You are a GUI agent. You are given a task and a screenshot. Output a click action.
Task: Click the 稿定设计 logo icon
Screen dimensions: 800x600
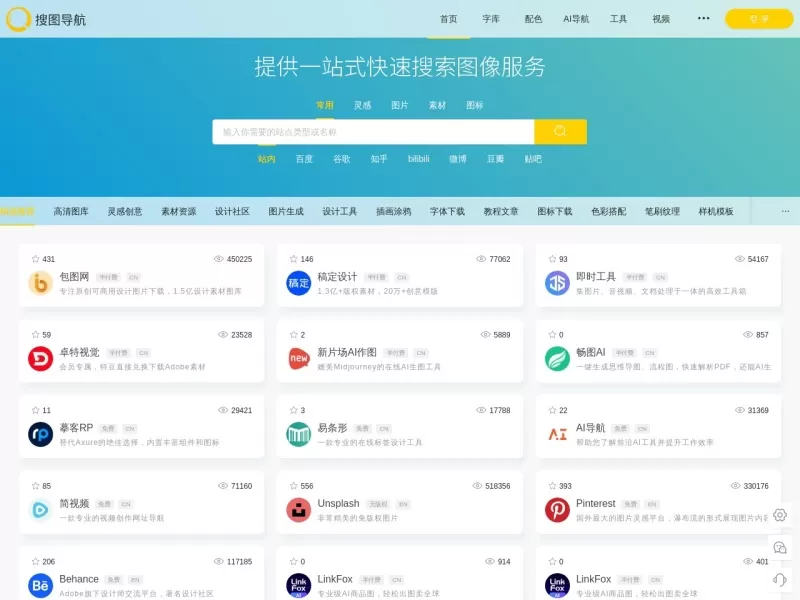[x=300, y=281]
